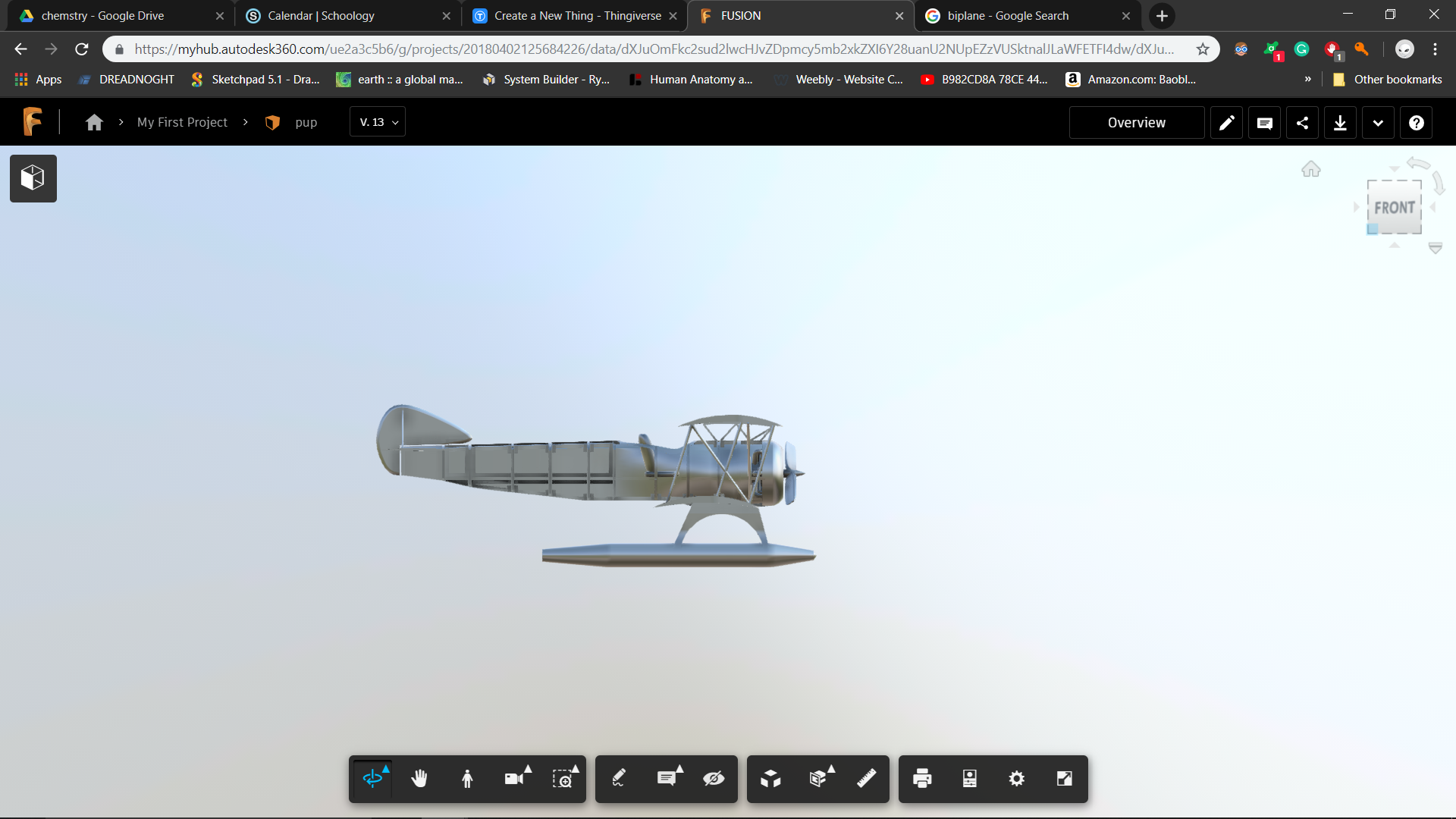This screenshot has height=819, width=1456.
Task: Click the Print icon in viewer toolbar
Action: (x=922, y=779)
